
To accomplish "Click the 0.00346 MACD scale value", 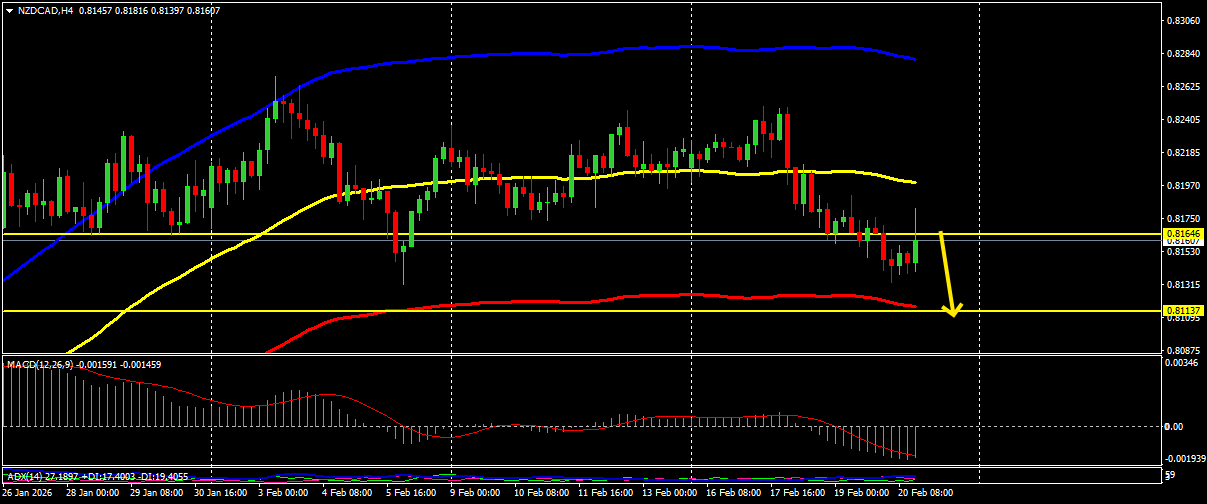I will [1183, 363].
